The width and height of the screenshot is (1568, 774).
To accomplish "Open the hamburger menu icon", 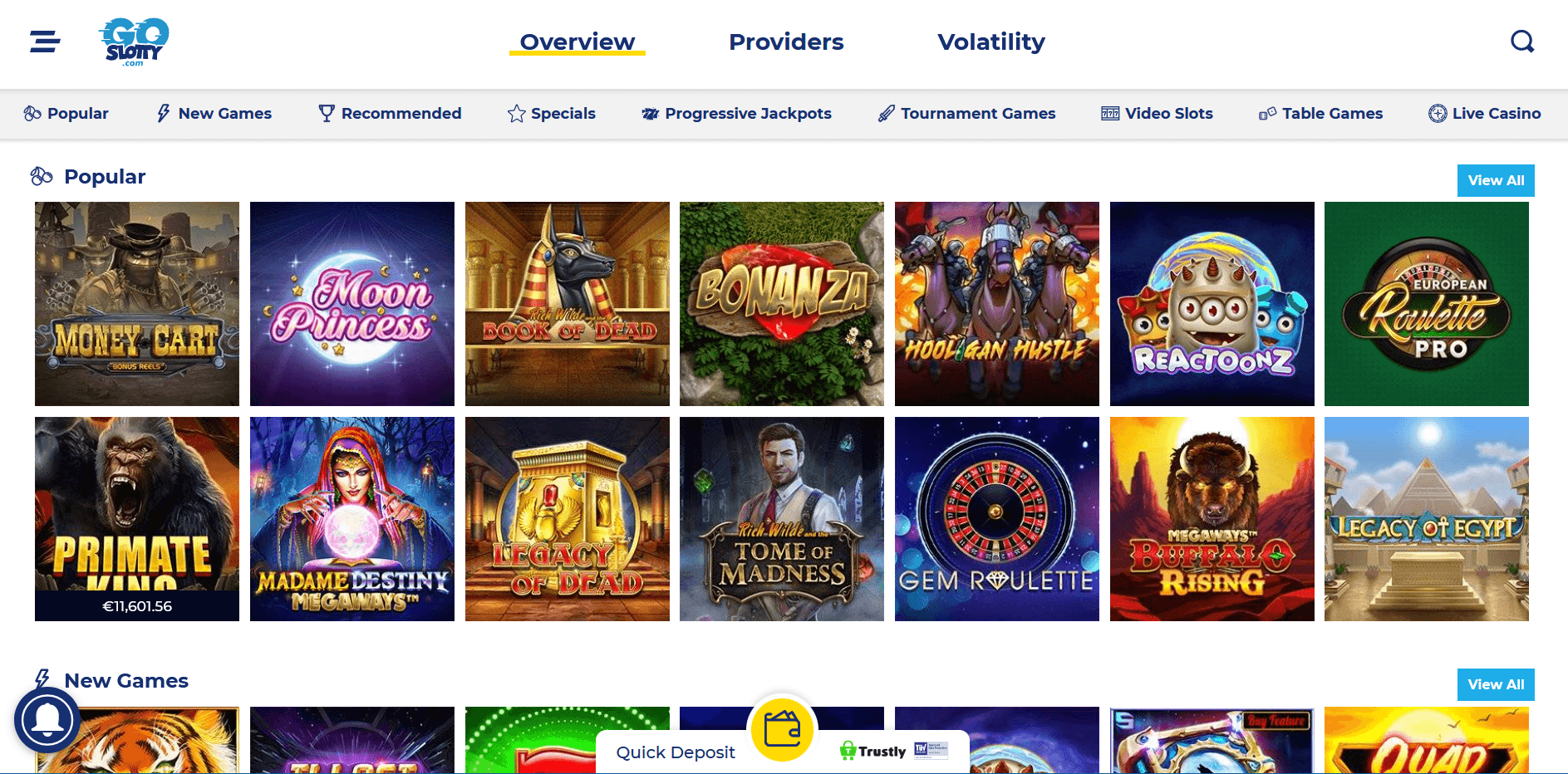I will point(45,42).
